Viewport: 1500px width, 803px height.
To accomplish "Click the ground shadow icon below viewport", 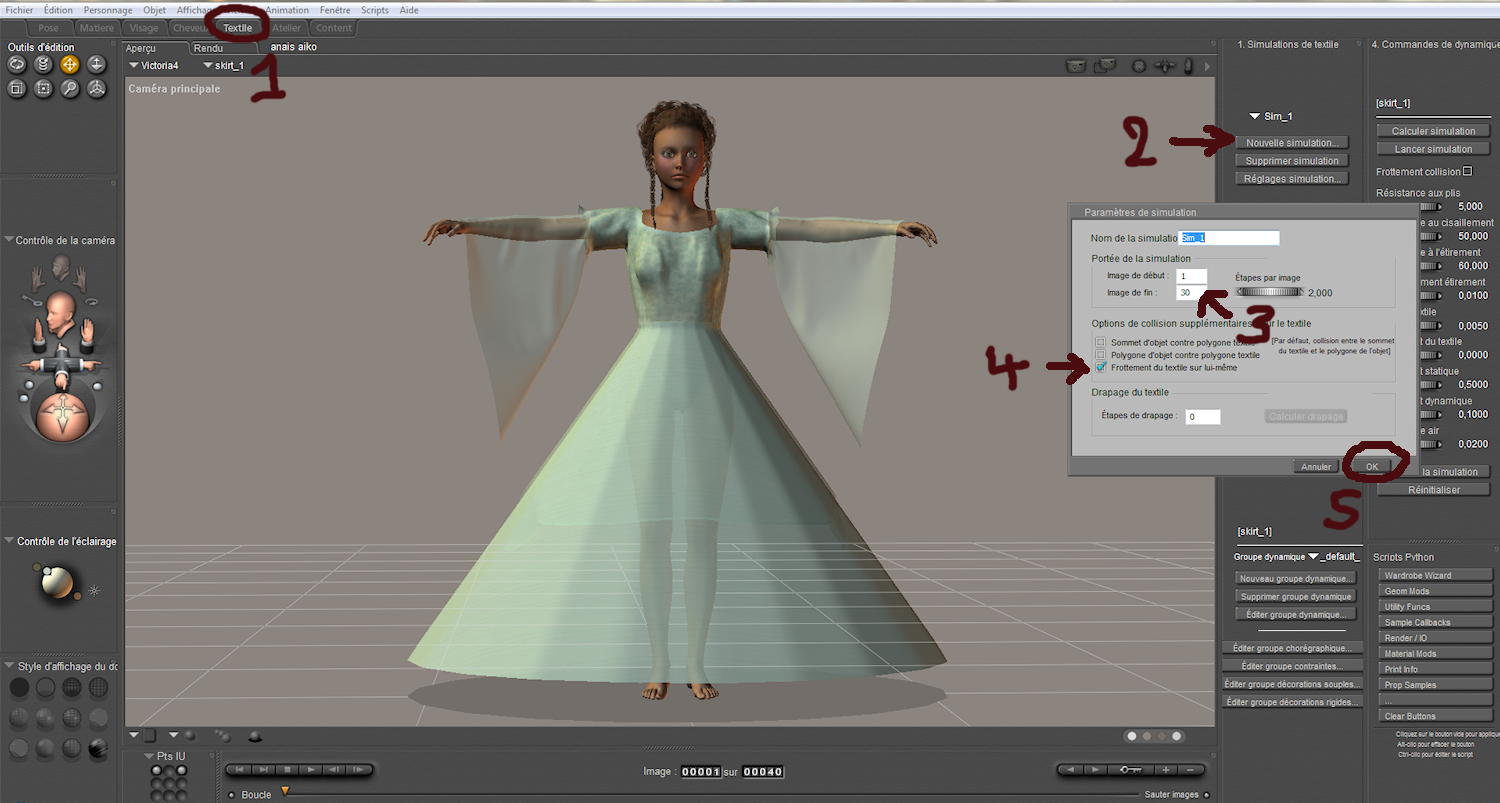I will click(x=255, y=736).
